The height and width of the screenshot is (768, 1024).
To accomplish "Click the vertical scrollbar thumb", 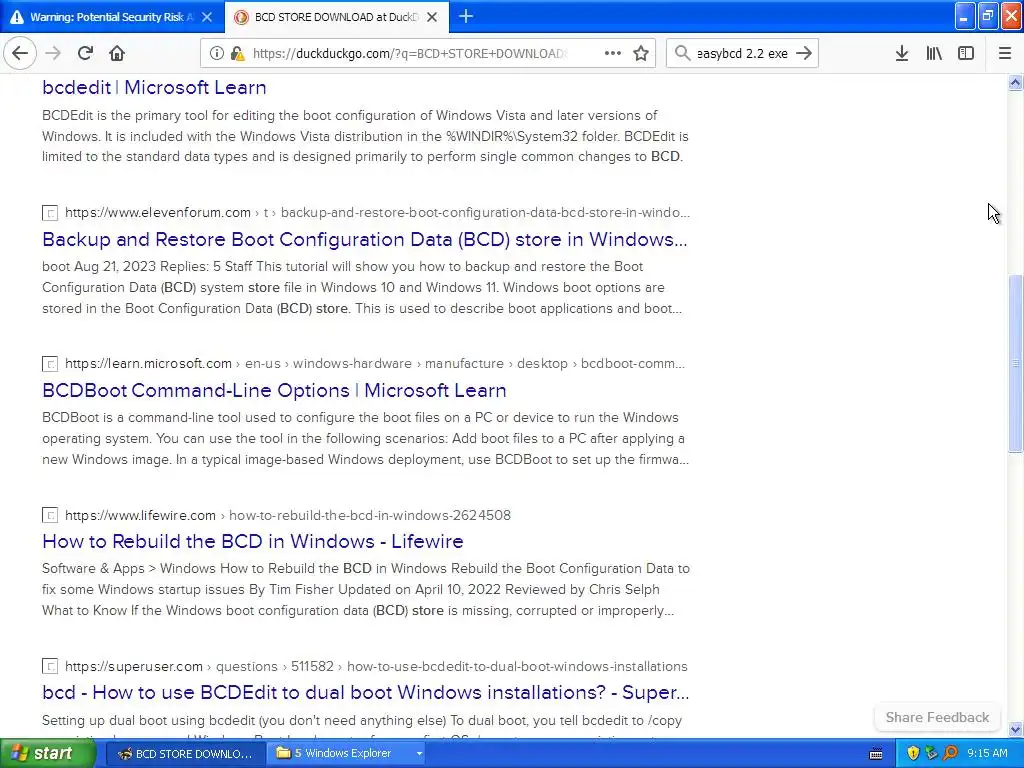I will click(1015, 363).
